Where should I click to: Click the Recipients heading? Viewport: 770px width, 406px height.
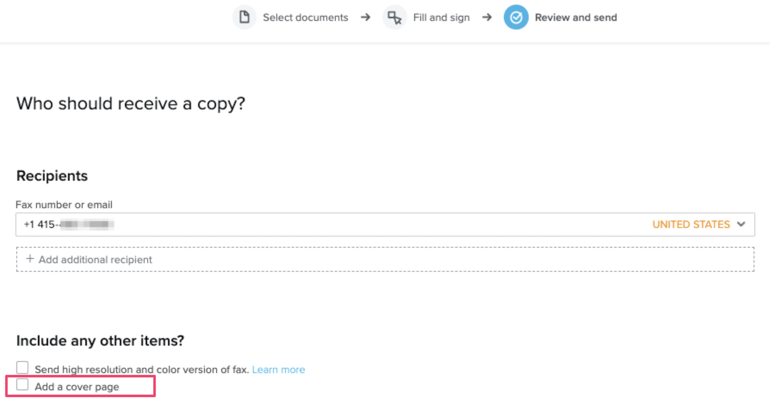click(52, 176)
